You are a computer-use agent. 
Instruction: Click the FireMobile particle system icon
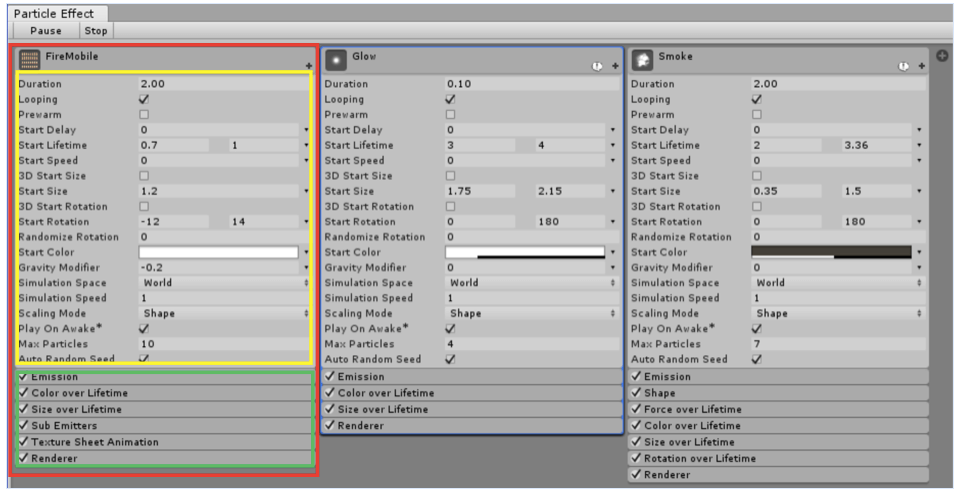tap(30, 59)
